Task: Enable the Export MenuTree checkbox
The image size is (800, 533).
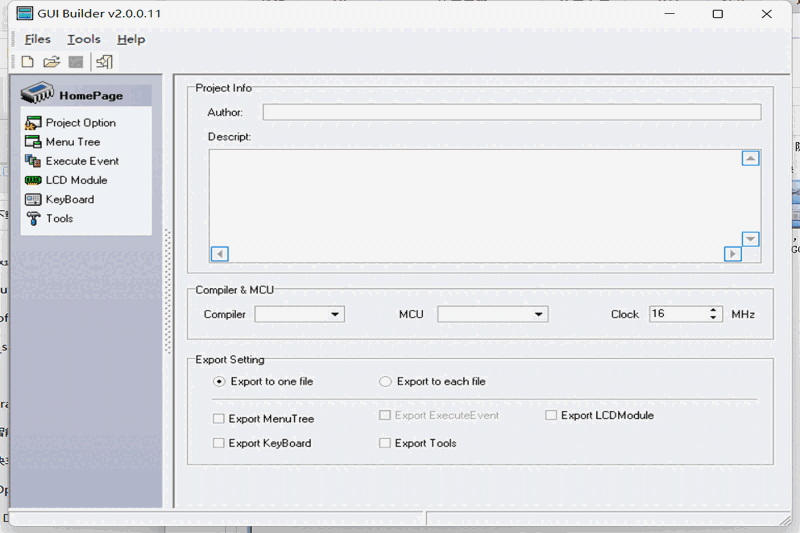Action: [x=218, y=419]
